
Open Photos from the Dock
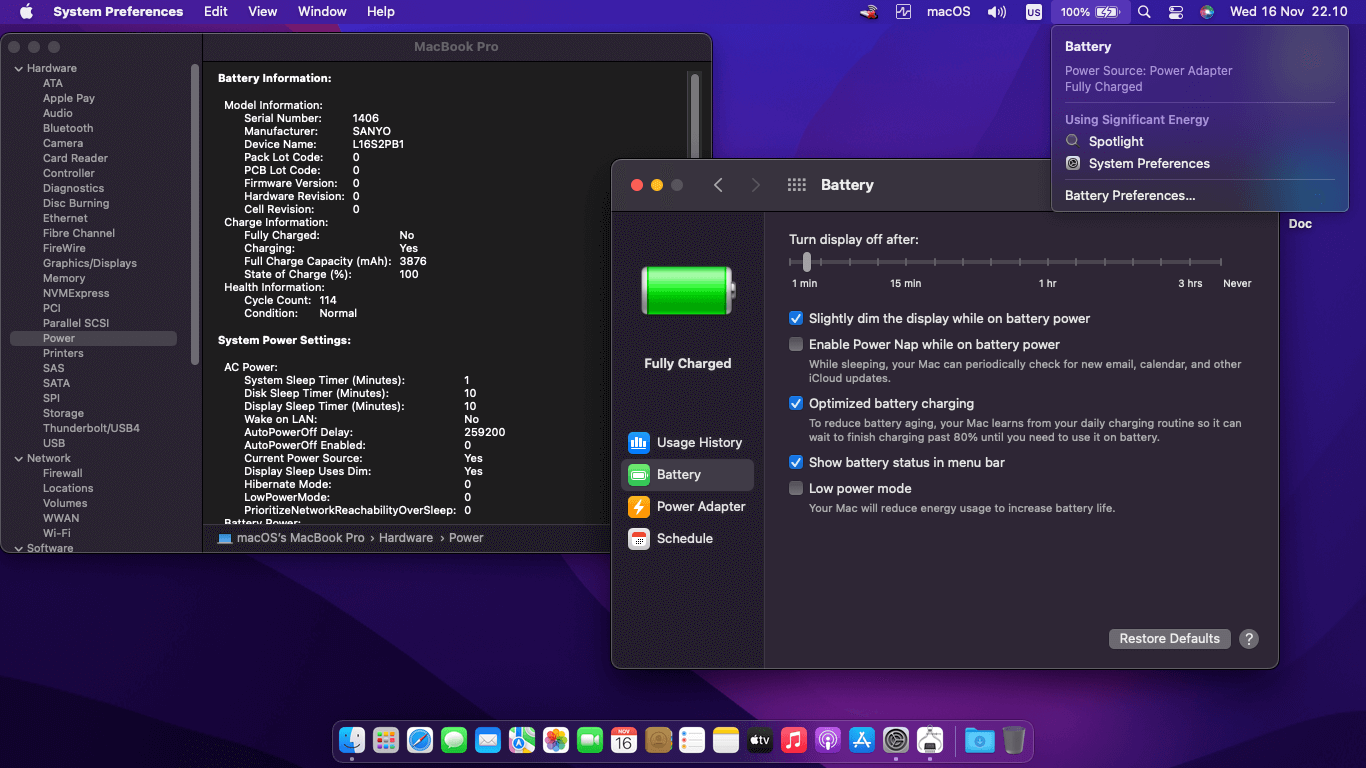pos(556,740)
